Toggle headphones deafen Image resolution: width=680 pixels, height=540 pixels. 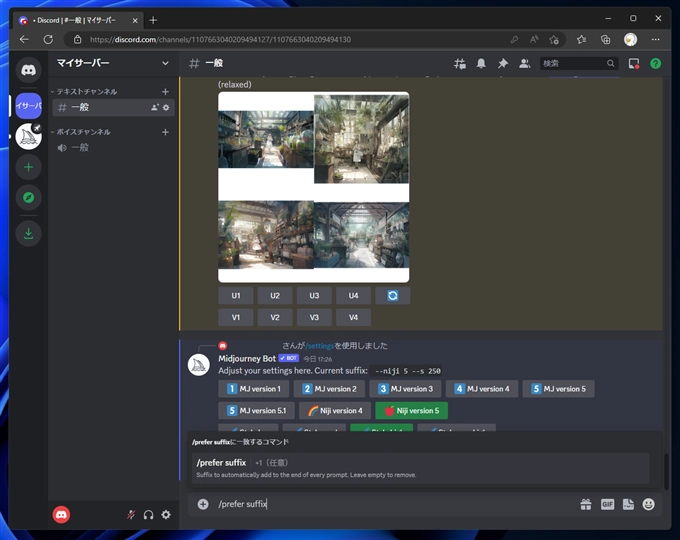(148, 515)
